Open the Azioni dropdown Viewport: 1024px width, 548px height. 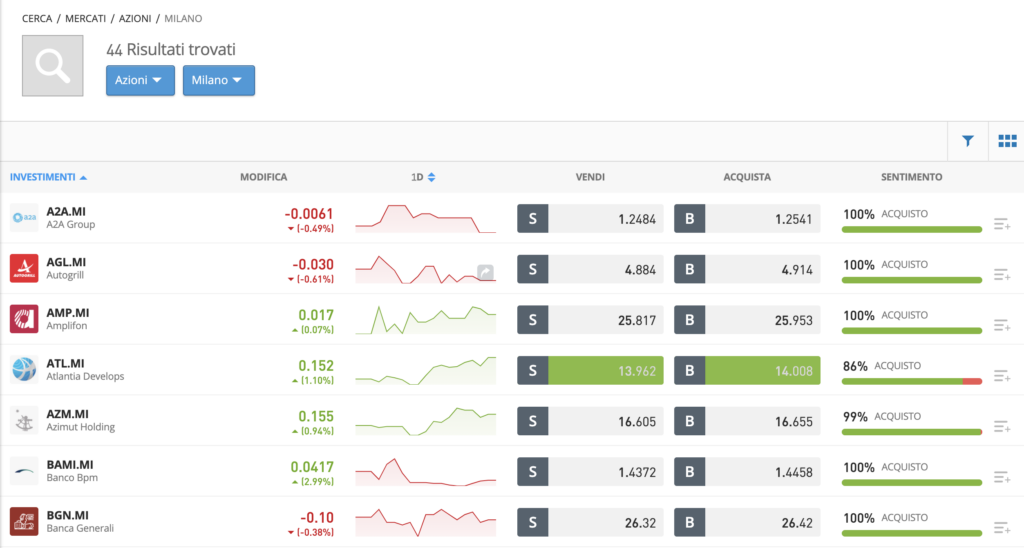[140, 80]
